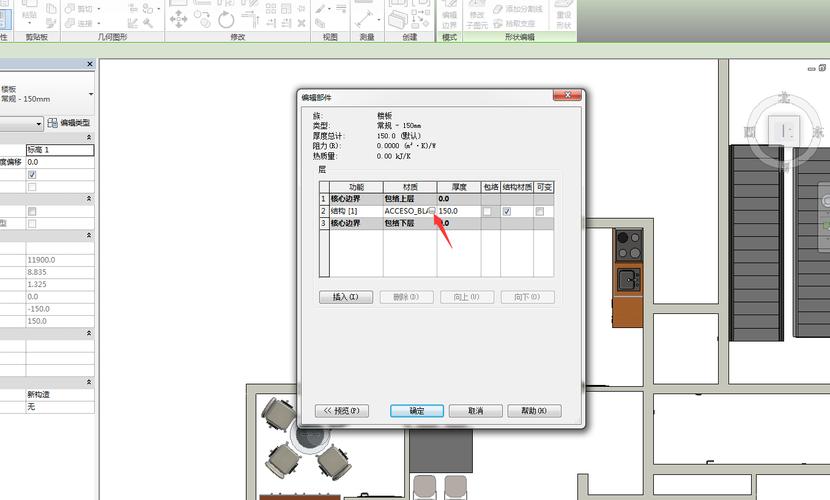830x500 pixels.
Task: Enable the 可变 checkbox for the structure layer
Action: tap(540, 212)
